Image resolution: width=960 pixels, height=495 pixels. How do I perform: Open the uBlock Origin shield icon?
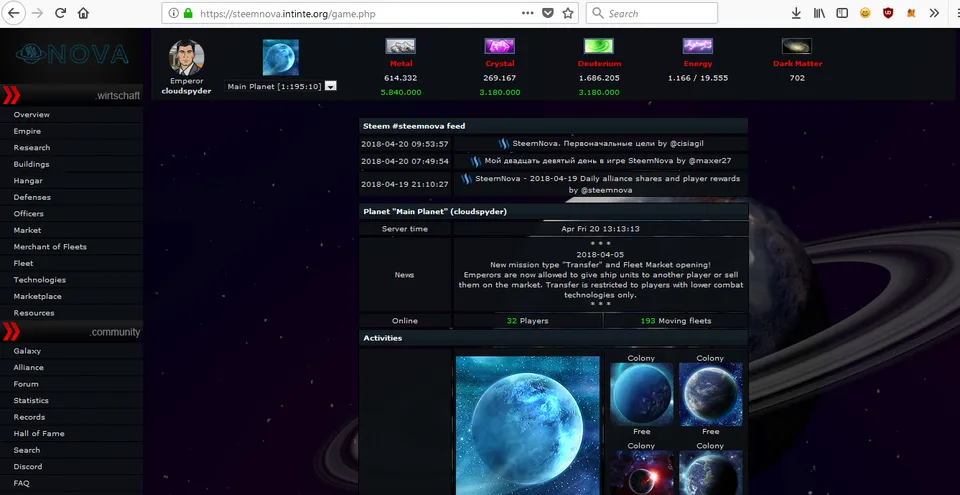888,13
